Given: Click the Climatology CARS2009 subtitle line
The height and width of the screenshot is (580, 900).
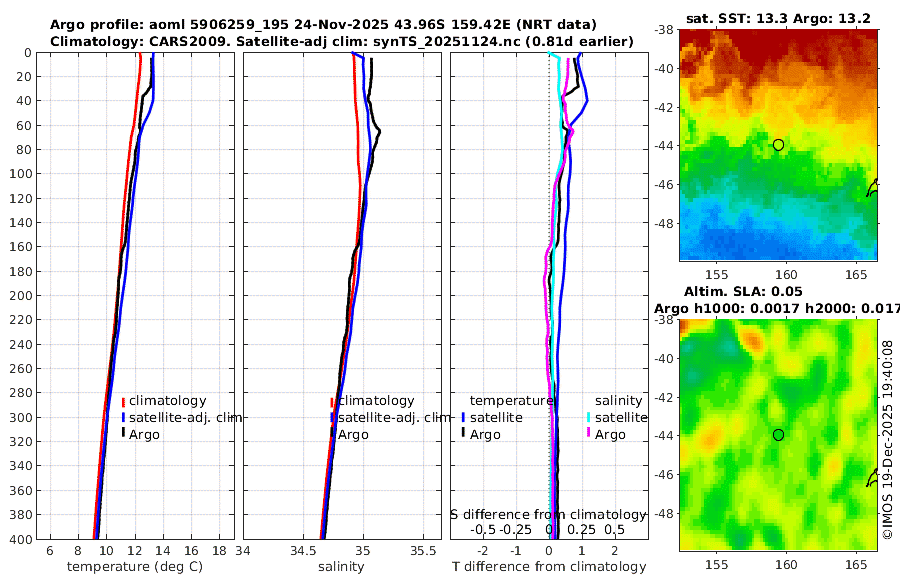Looking at the screenshot, I should (342, 41).
